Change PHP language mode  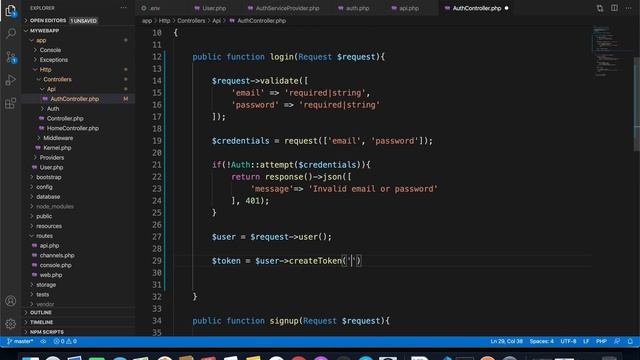click(601, 341)
